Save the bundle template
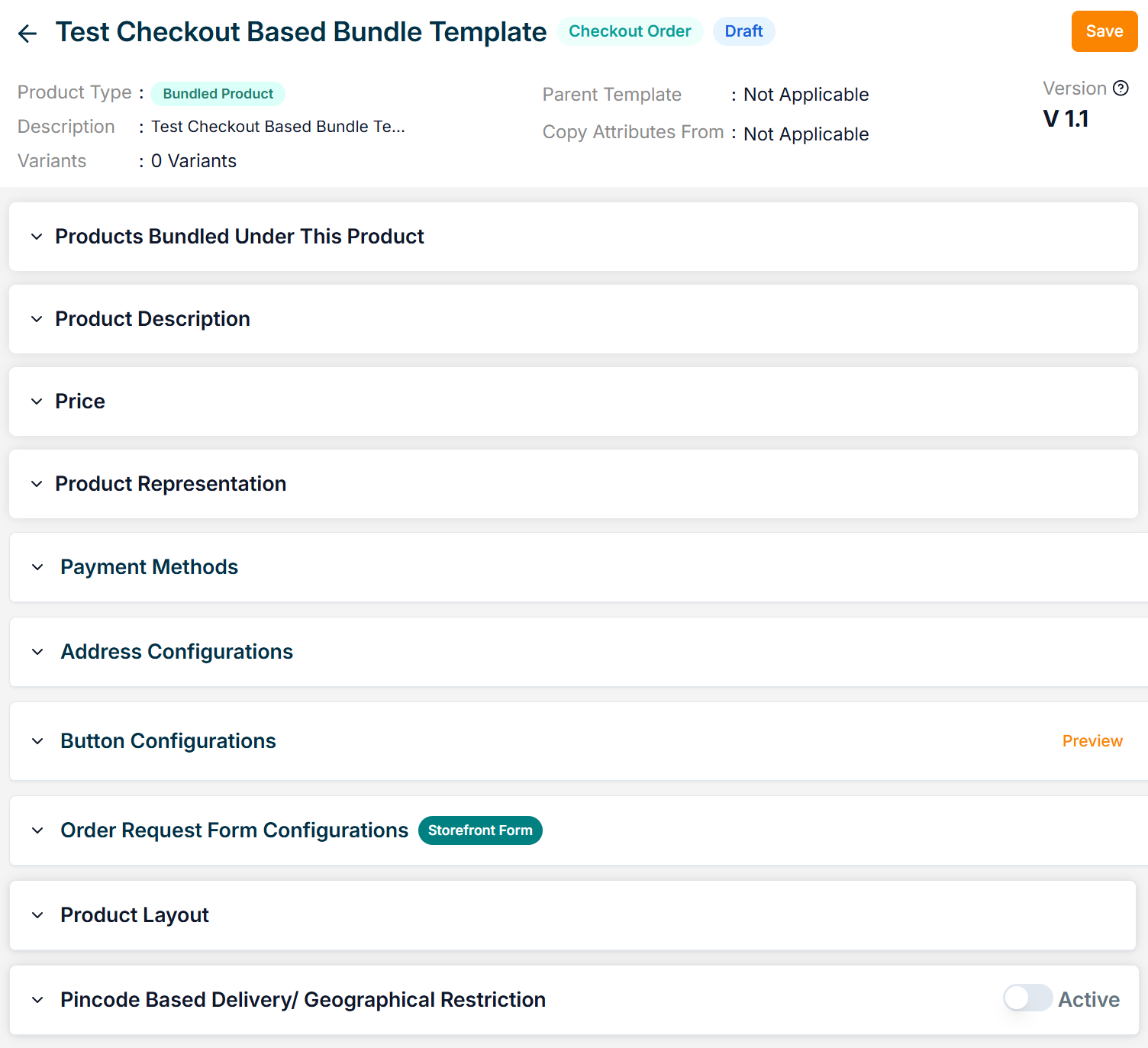 (1104, 31)
